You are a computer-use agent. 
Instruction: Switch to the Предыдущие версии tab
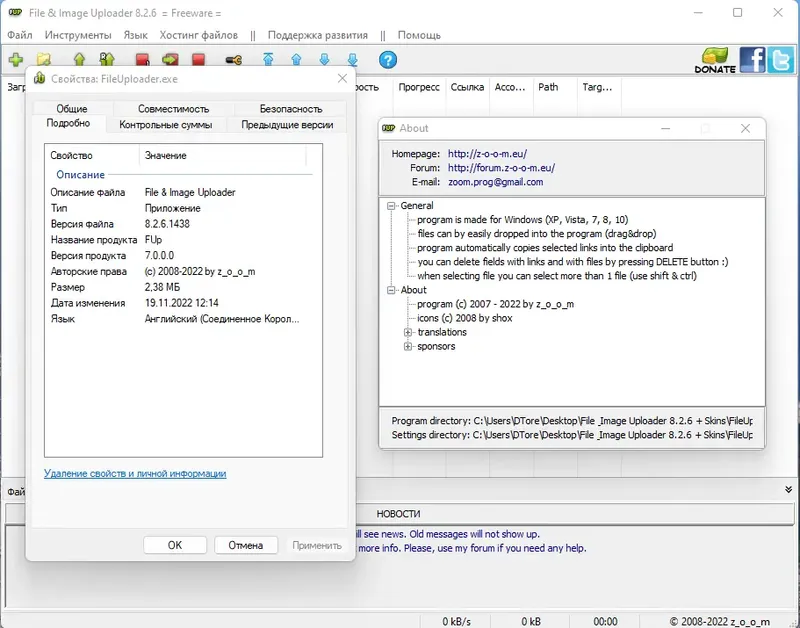point(287,124)
